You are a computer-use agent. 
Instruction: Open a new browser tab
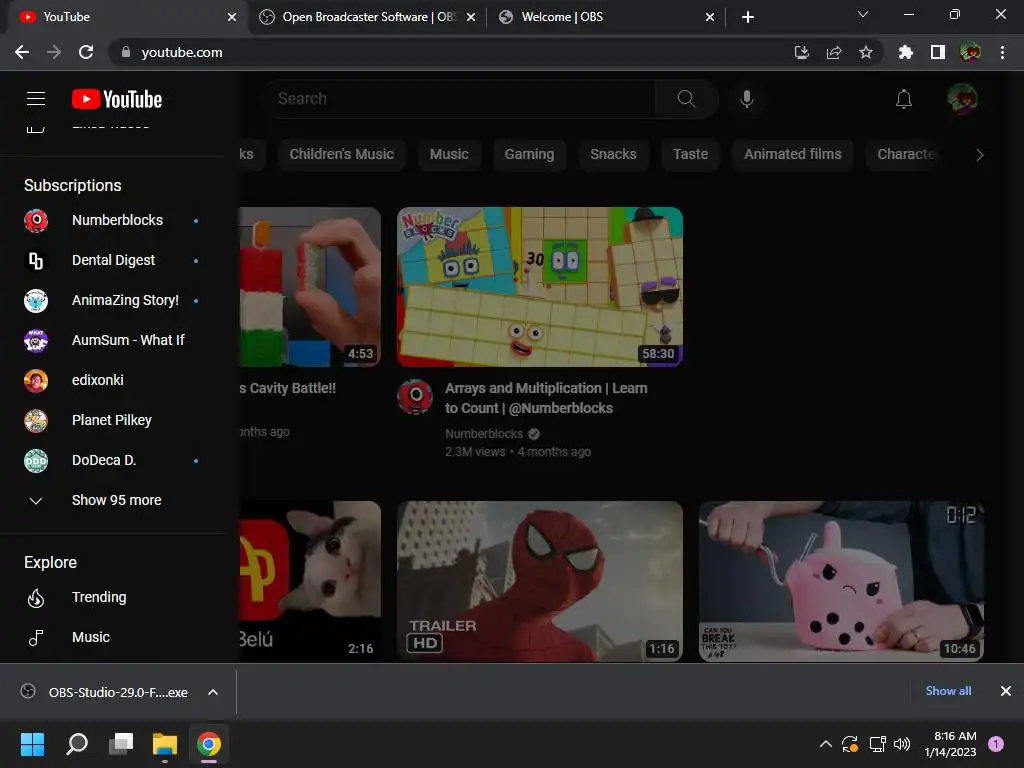[x=748, y=17]
